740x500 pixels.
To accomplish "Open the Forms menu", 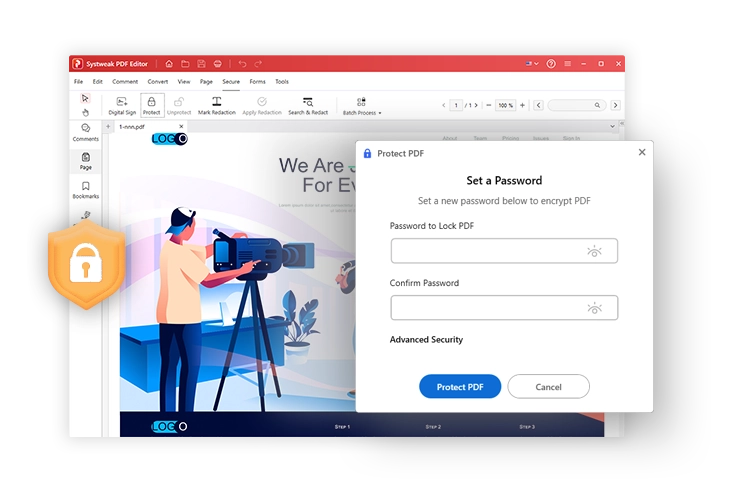I will [x=257, y=82].
